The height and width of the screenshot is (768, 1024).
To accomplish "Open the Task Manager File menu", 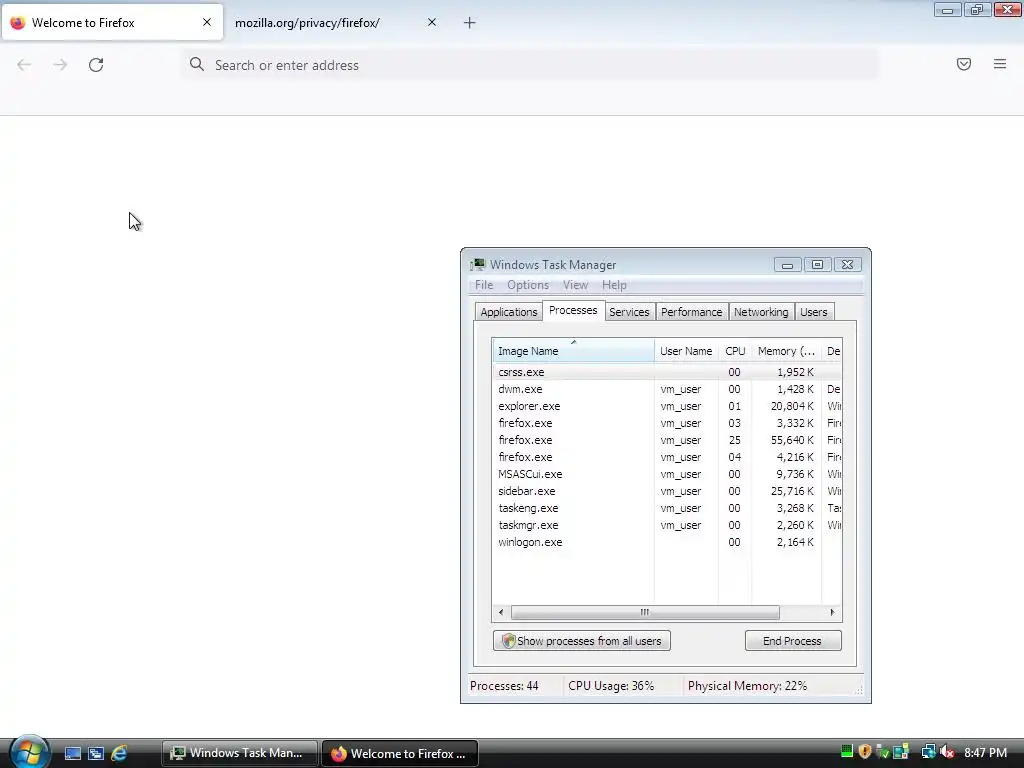I will pos(484,285).
